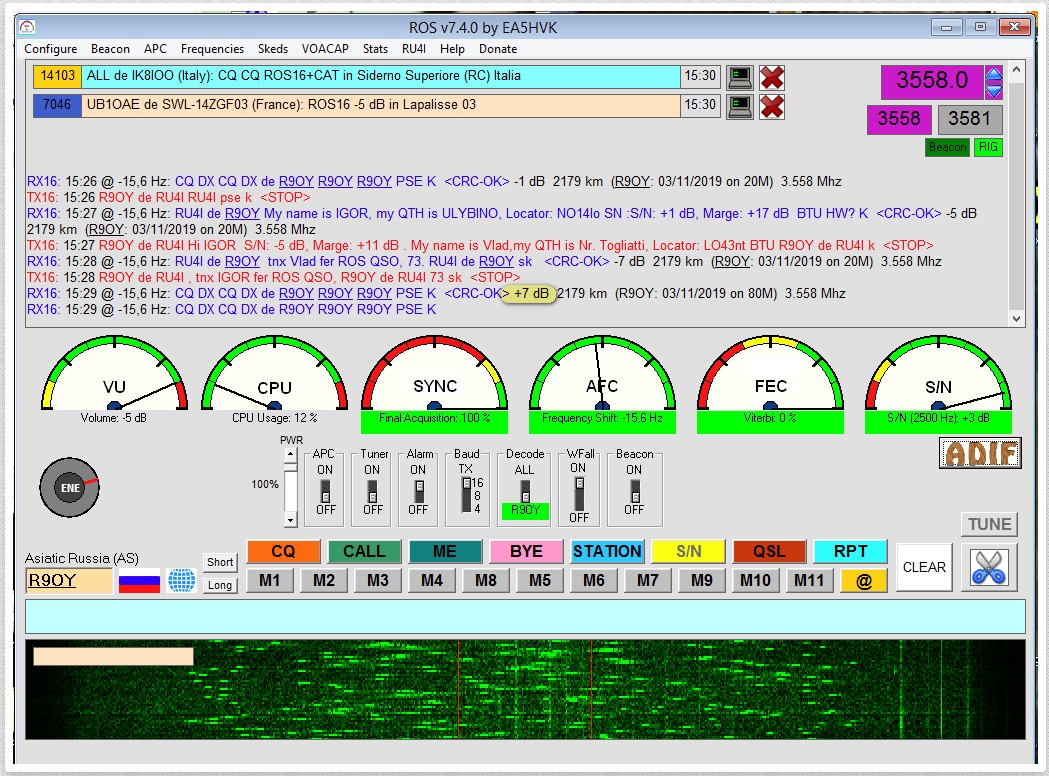Click the computer icon on the 14103 row
This screenshot has width=1049, height=776.
pyautogui.click(x=739, y=77)
